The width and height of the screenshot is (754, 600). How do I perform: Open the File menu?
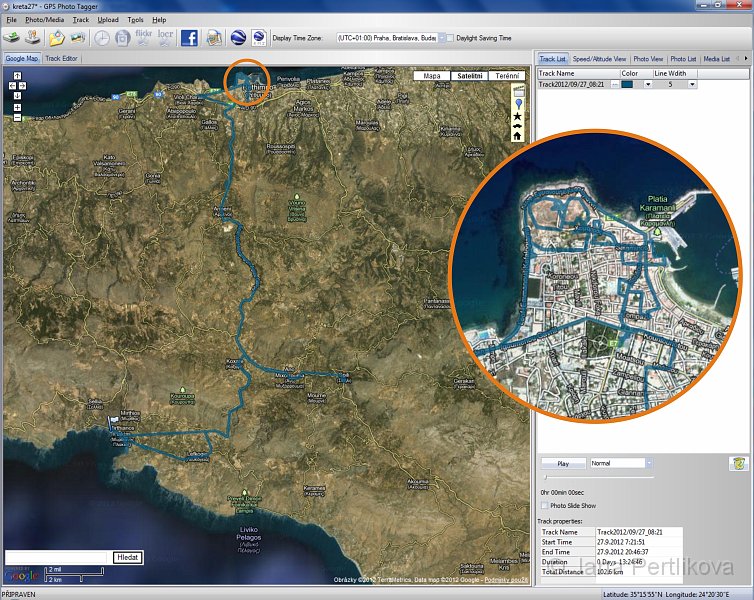coord(12,20)
